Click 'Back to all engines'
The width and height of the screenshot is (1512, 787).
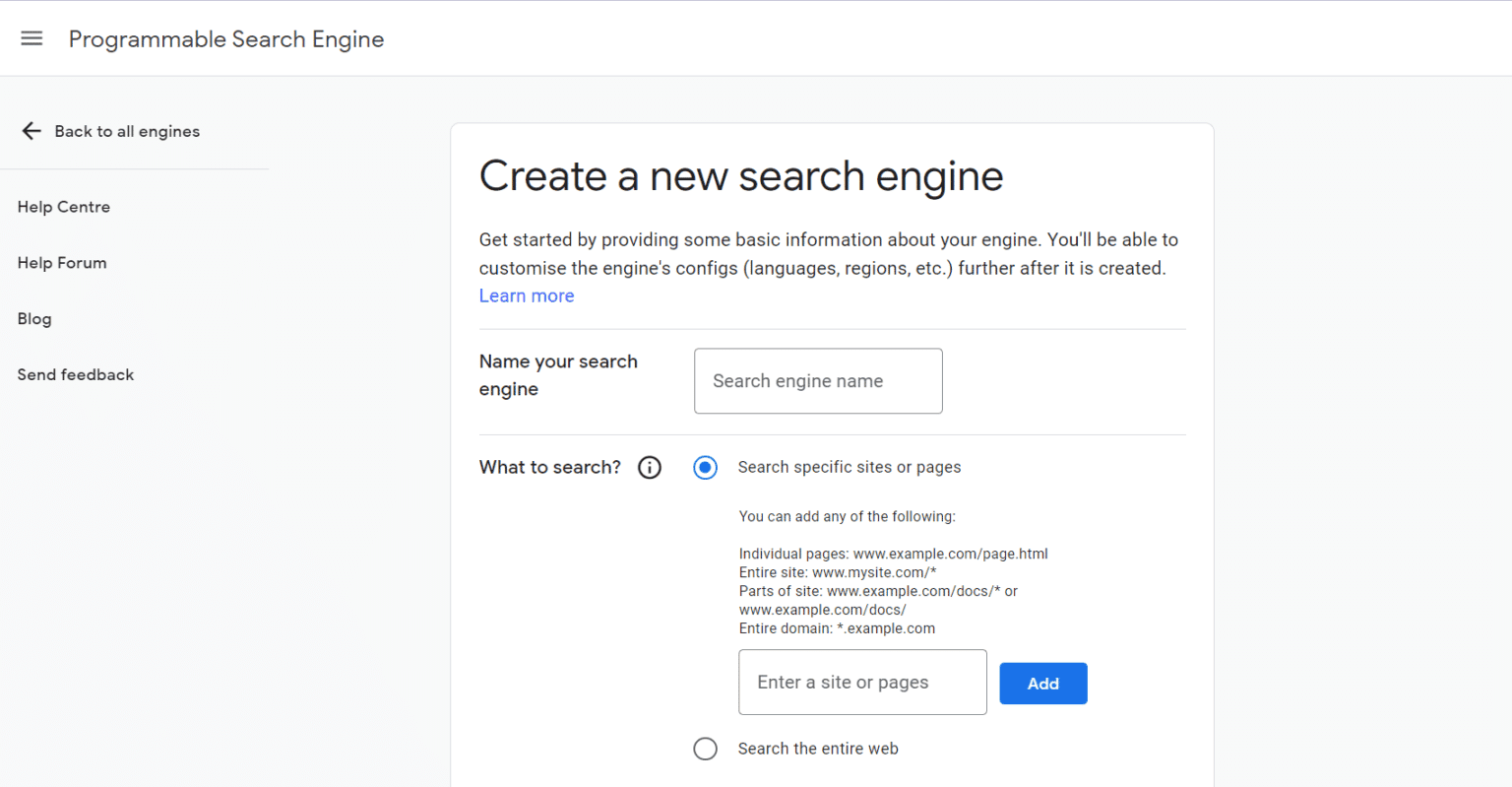[127, 130]
